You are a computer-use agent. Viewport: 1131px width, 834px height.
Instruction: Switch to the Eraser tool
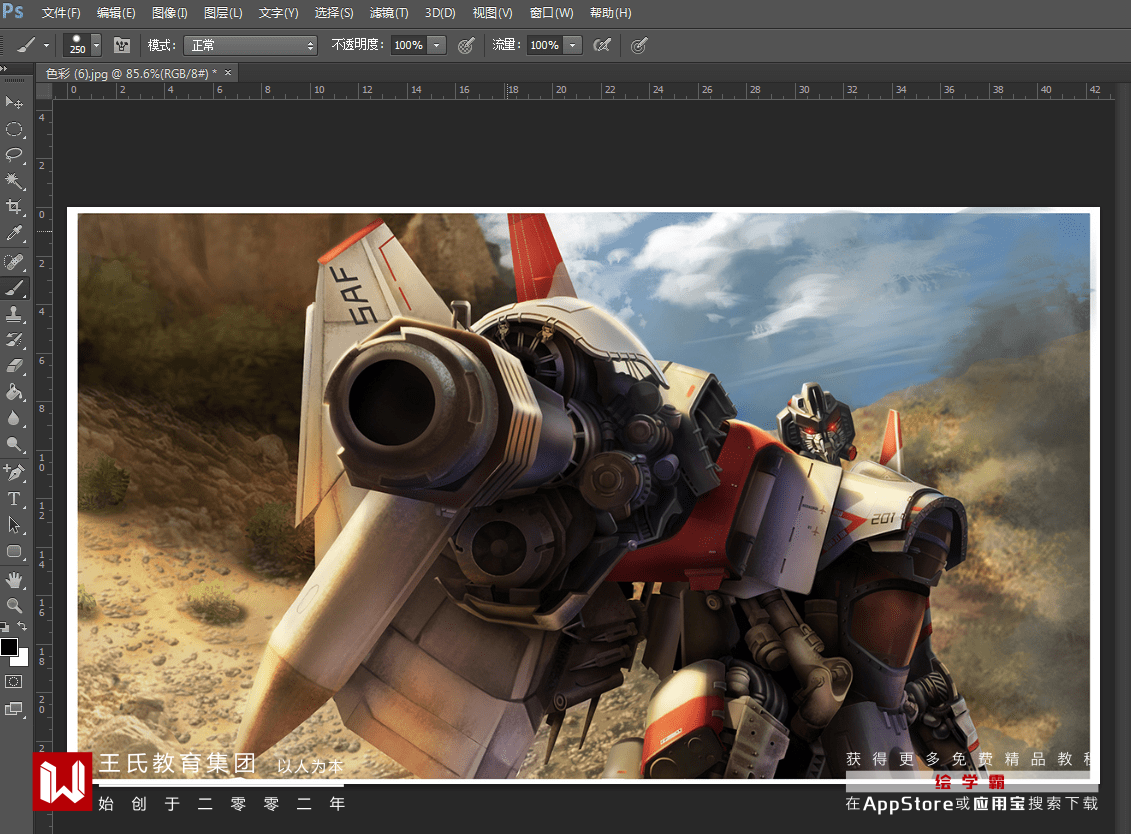15,366
